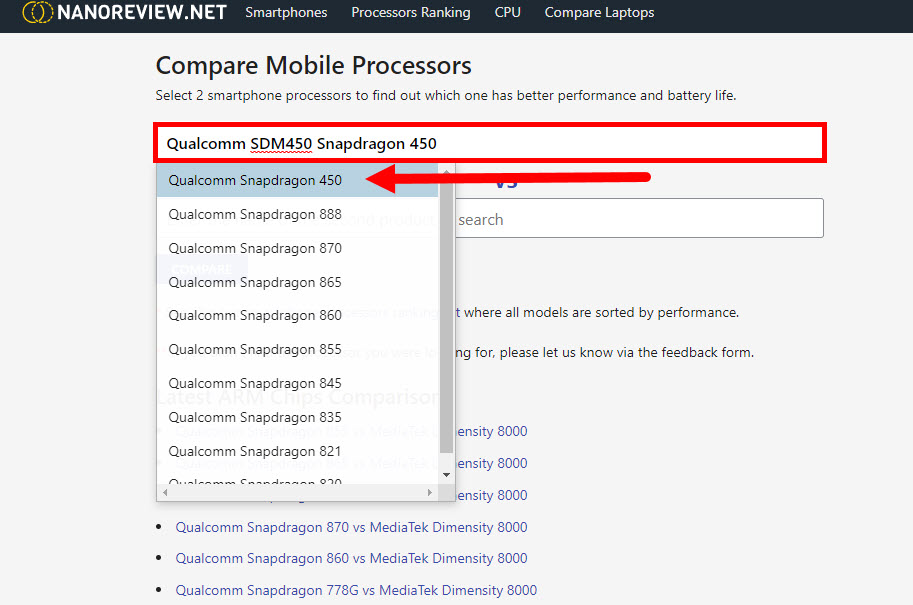Open the Processors Ranking page
The image size is (913, 605).
click(x=411, y=12)
